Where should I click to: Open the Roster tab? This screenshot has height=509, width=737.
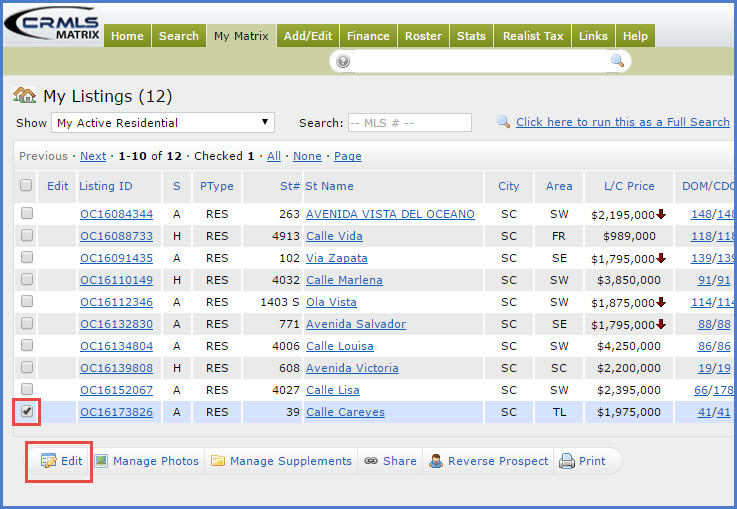click(423, 36)
